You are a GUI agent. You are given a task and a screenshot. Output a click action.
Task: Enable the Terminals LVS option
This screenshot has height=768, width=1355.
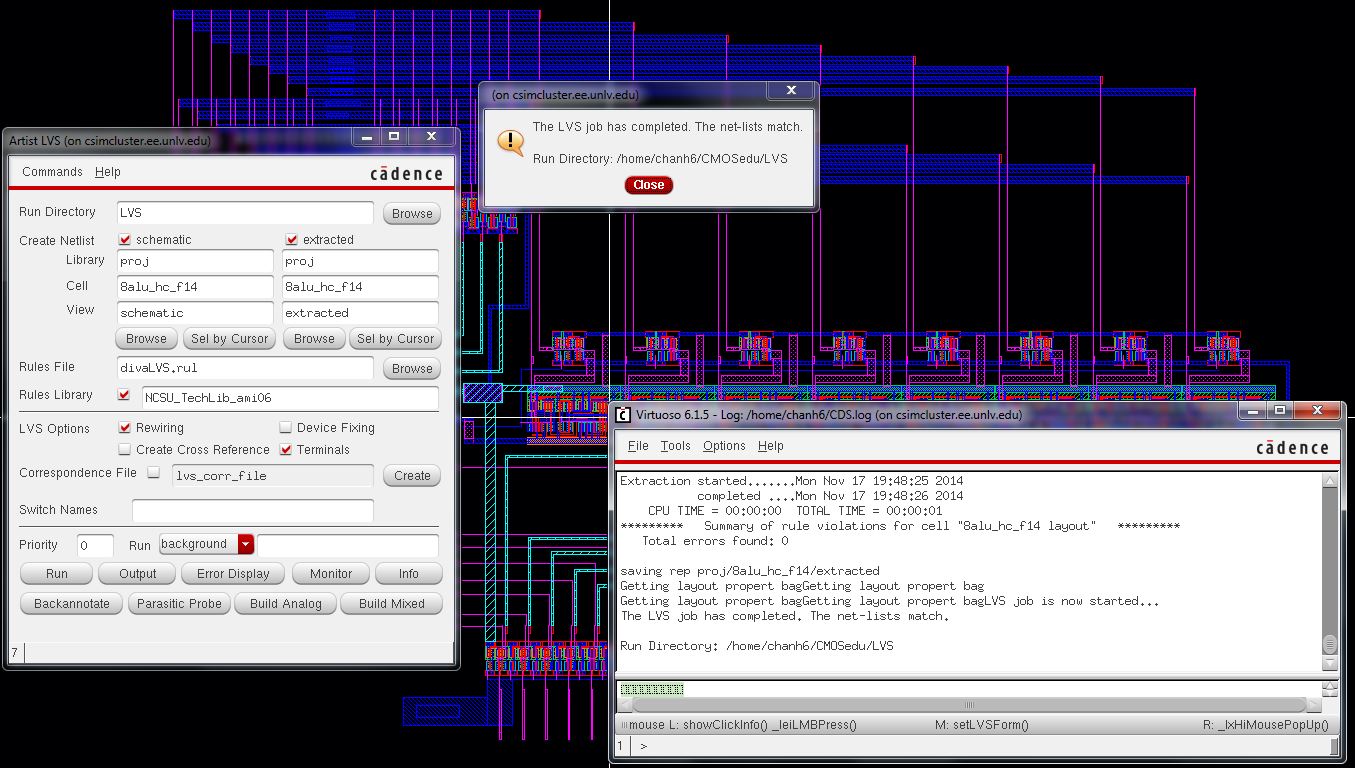tap(287, 449)
